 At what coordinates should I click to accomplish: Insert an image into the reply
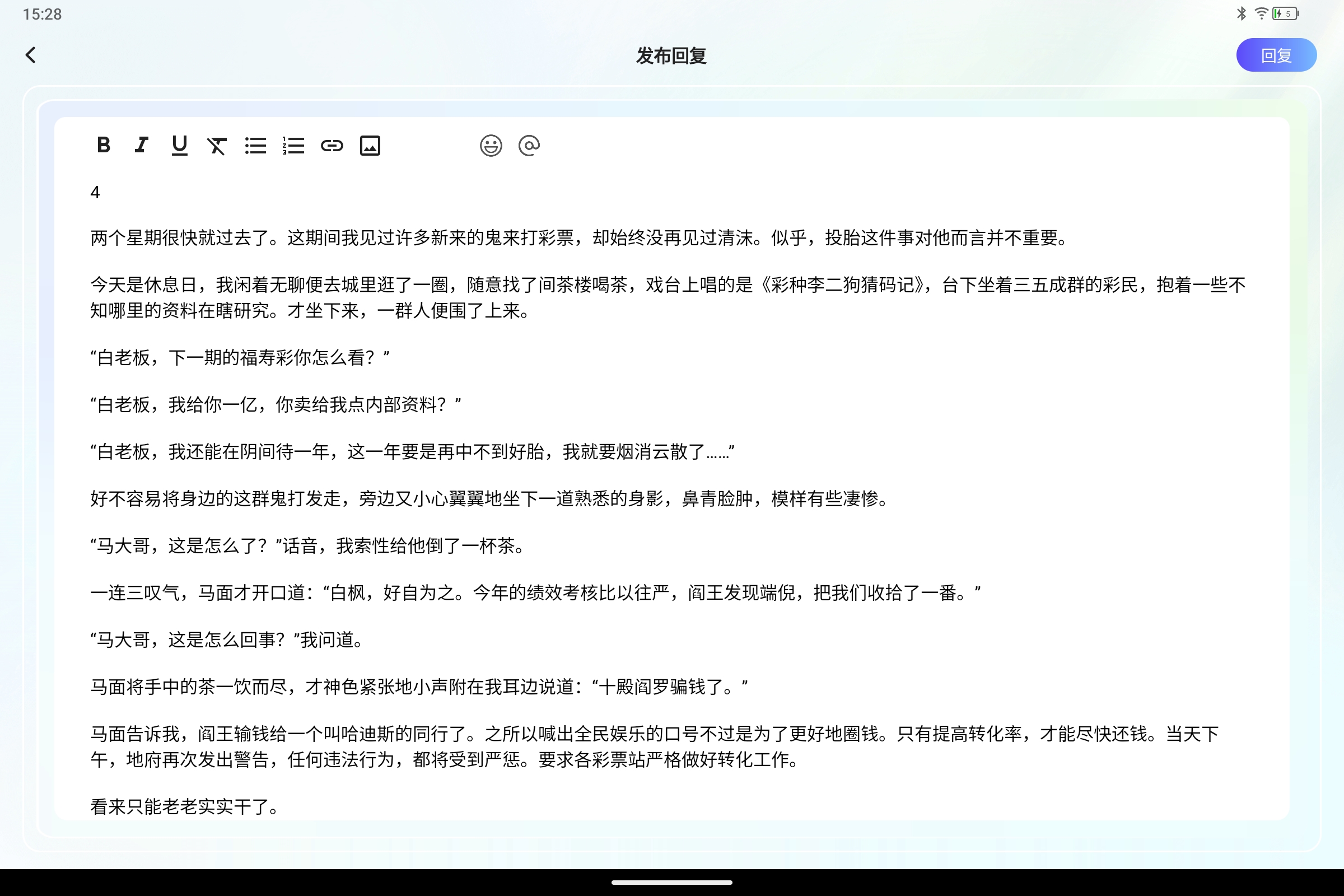(370, 145)
